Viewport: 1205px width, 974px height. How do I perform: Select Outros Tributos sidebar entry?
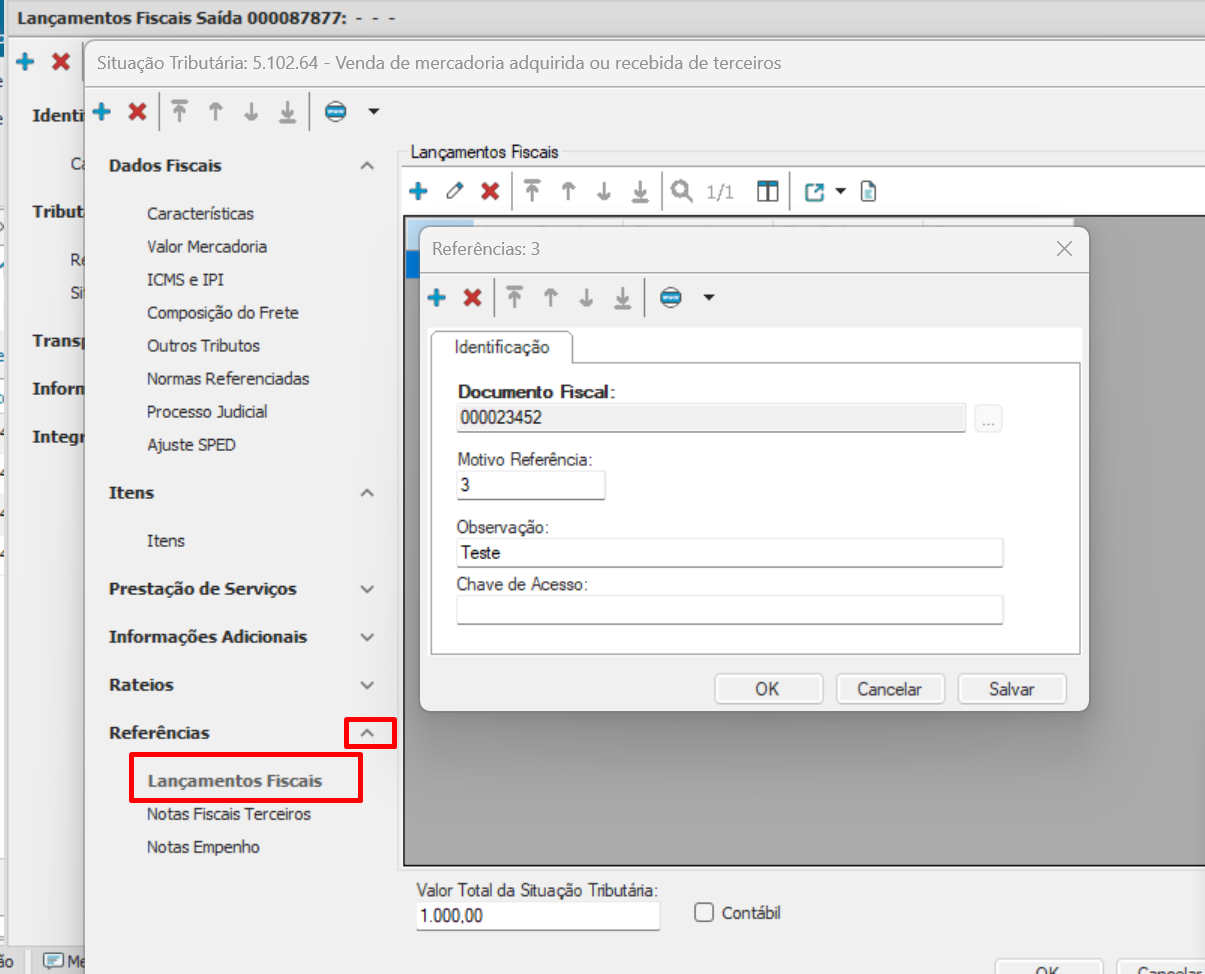coord(203,346)
